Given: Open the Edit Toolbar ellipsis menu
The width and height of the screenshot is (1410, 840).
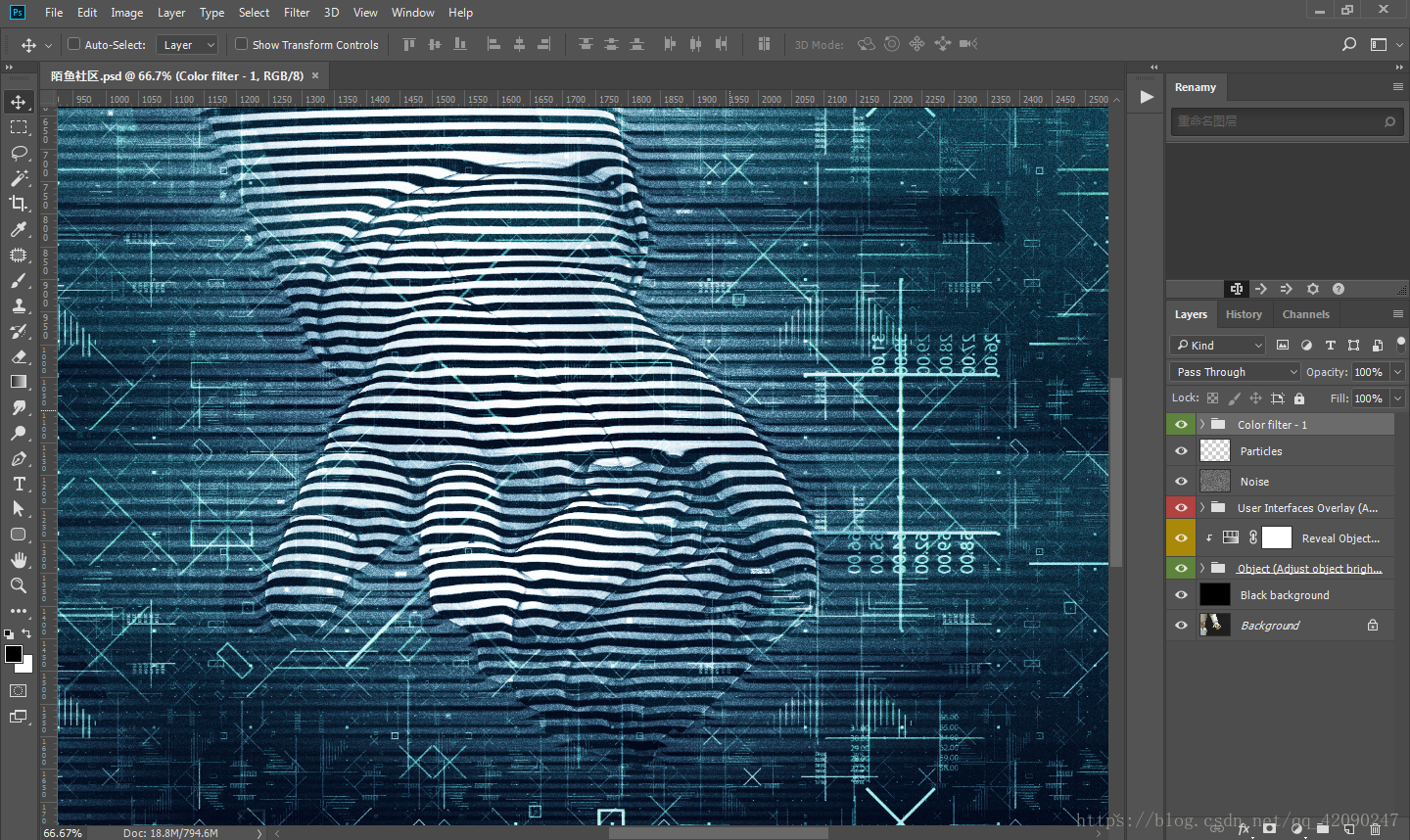Looking at the screenshot, I should pyautogui.click(x=19, y=611).
